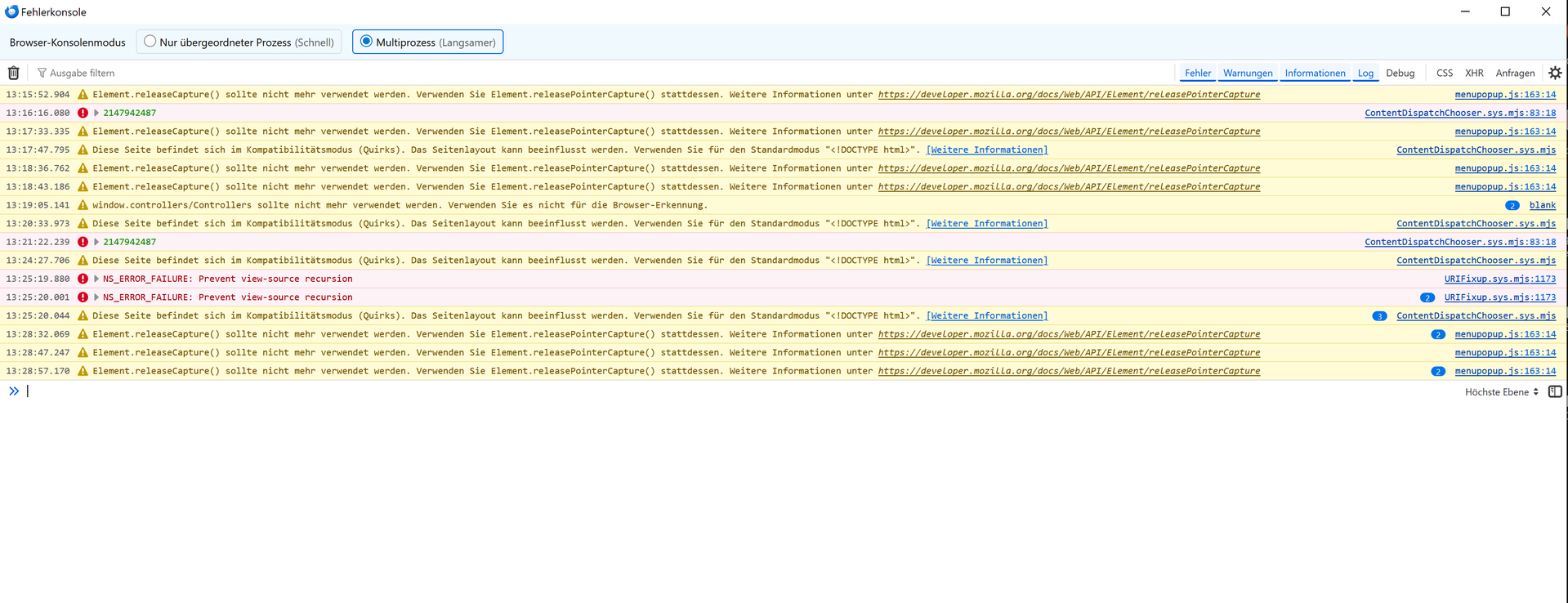Clear console output with trash icon
Image resolution: width=1568 pixels, height=603 pixels.
point(14,73)
